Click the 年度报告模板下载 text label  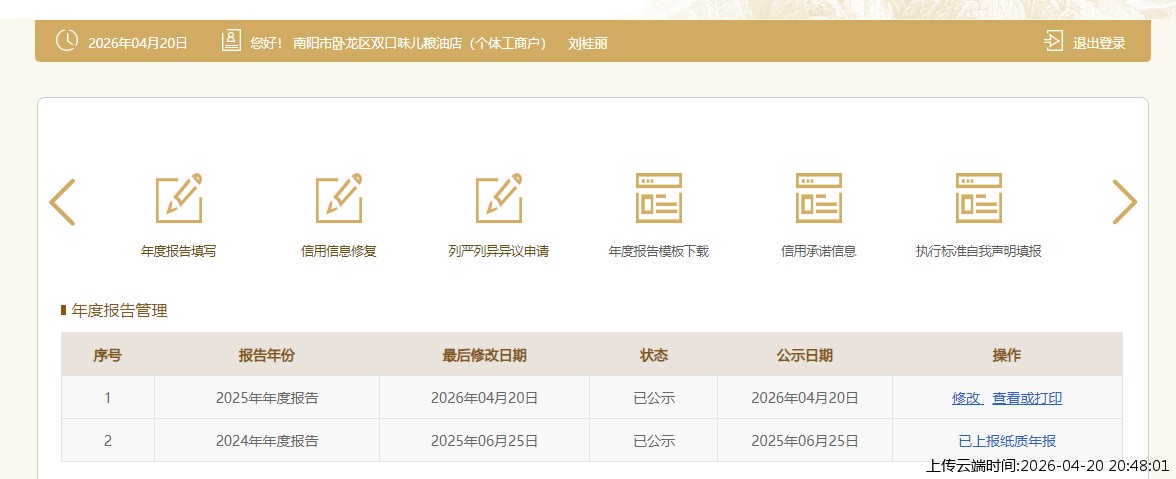point(659,252)
